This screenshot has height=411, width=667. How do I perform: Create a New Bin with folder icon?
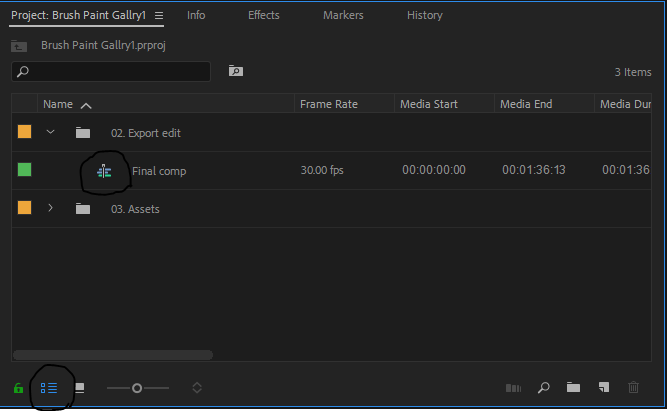point(573,387)
